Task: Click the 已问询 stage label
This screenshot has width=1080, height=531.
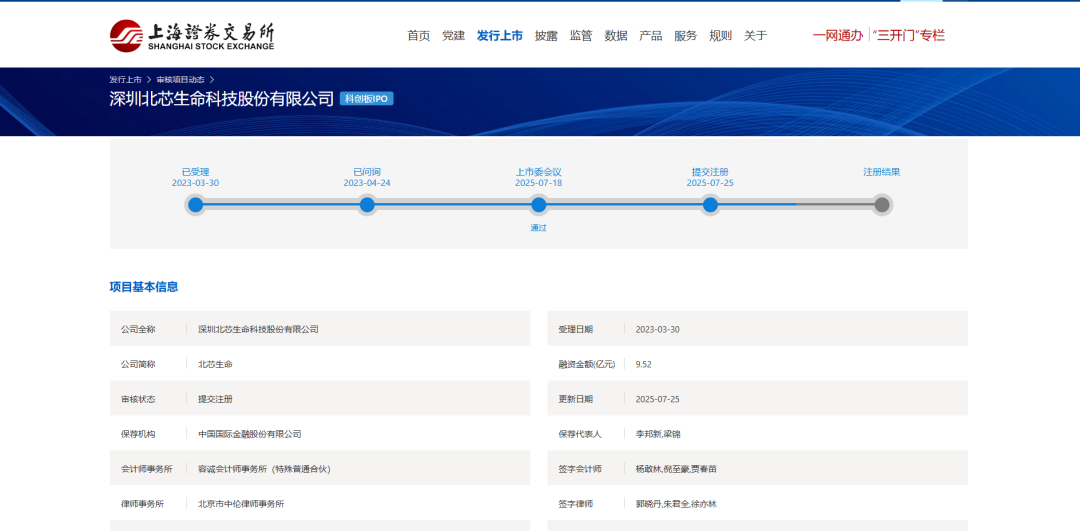Action: coord(367,172)
